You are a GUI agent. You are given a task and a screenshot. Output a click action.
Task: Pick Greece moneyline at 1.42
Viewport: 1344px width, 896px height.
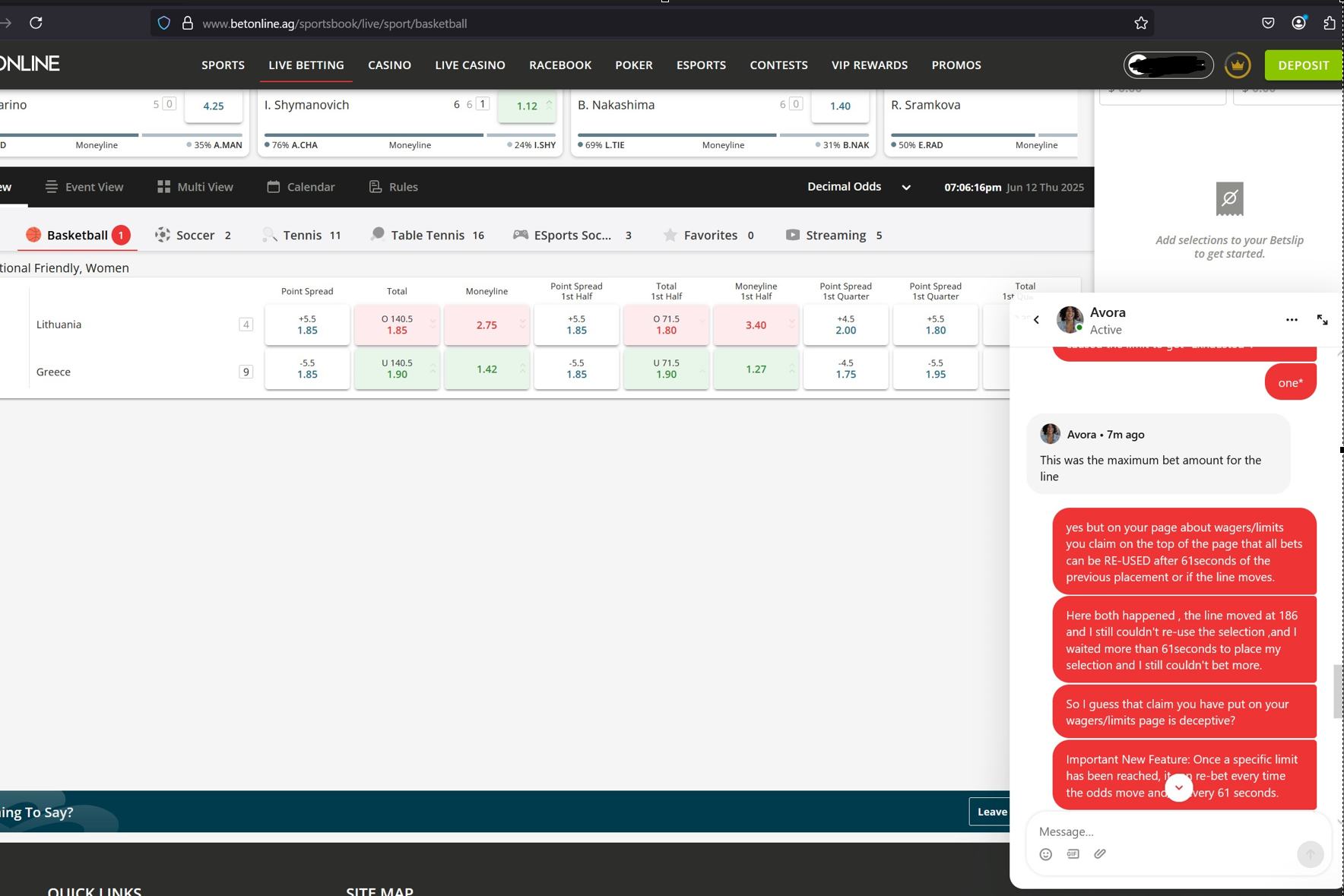pos(487,369)
